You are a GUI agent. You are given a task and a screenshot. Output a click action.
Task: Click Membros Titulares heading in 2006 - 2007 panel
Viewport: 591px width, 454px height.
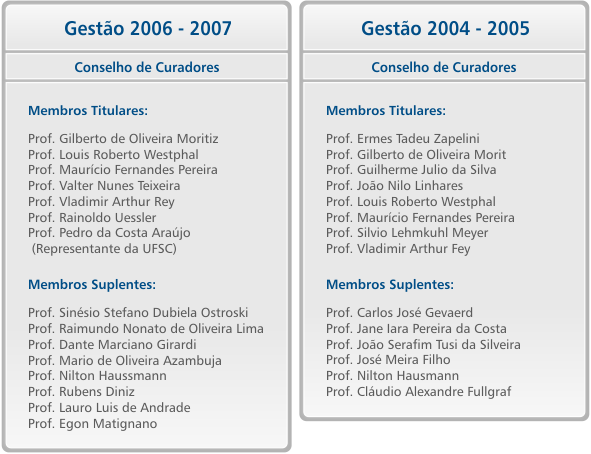88,110
